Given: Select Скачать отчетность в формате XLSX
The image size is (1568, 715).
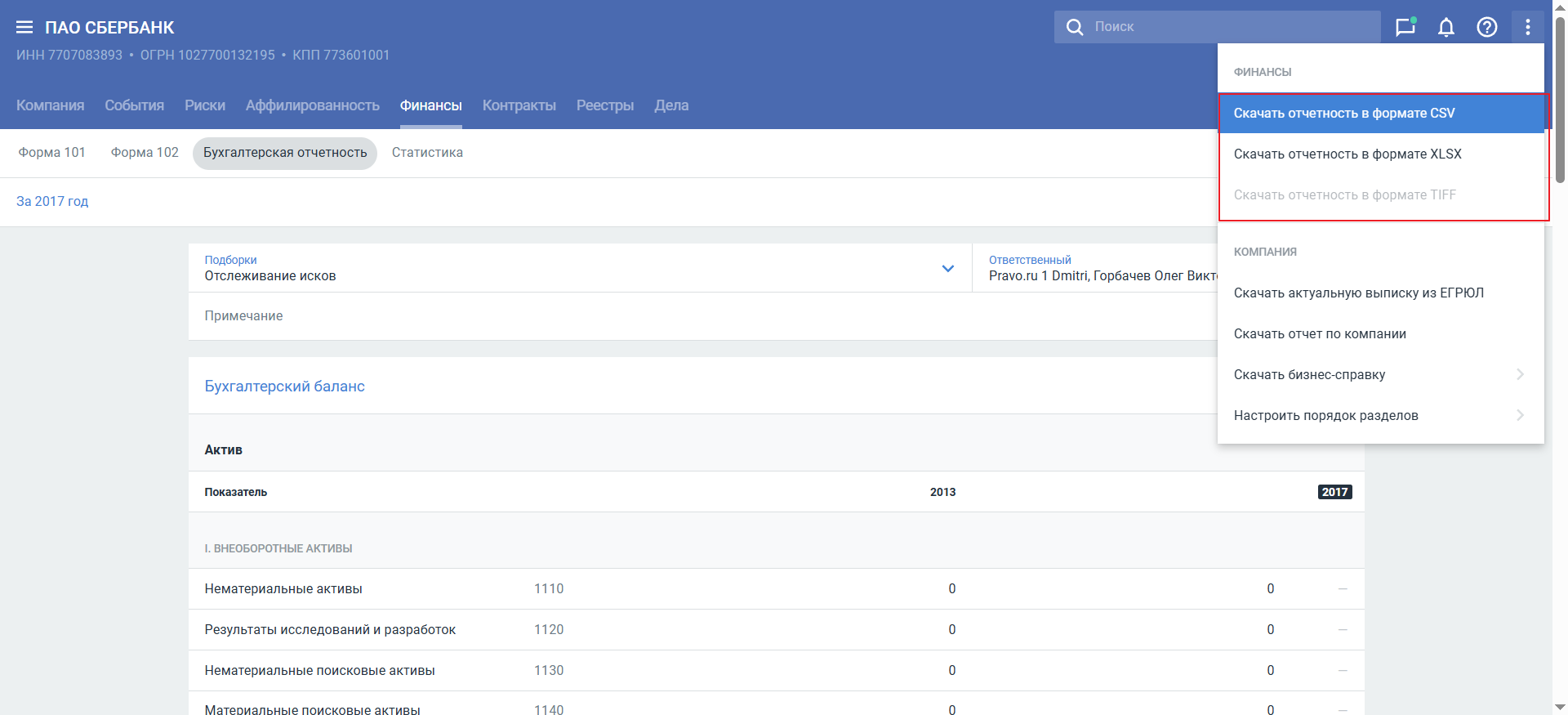Looking at the screenshot, I should click(x=1347, y=154).
